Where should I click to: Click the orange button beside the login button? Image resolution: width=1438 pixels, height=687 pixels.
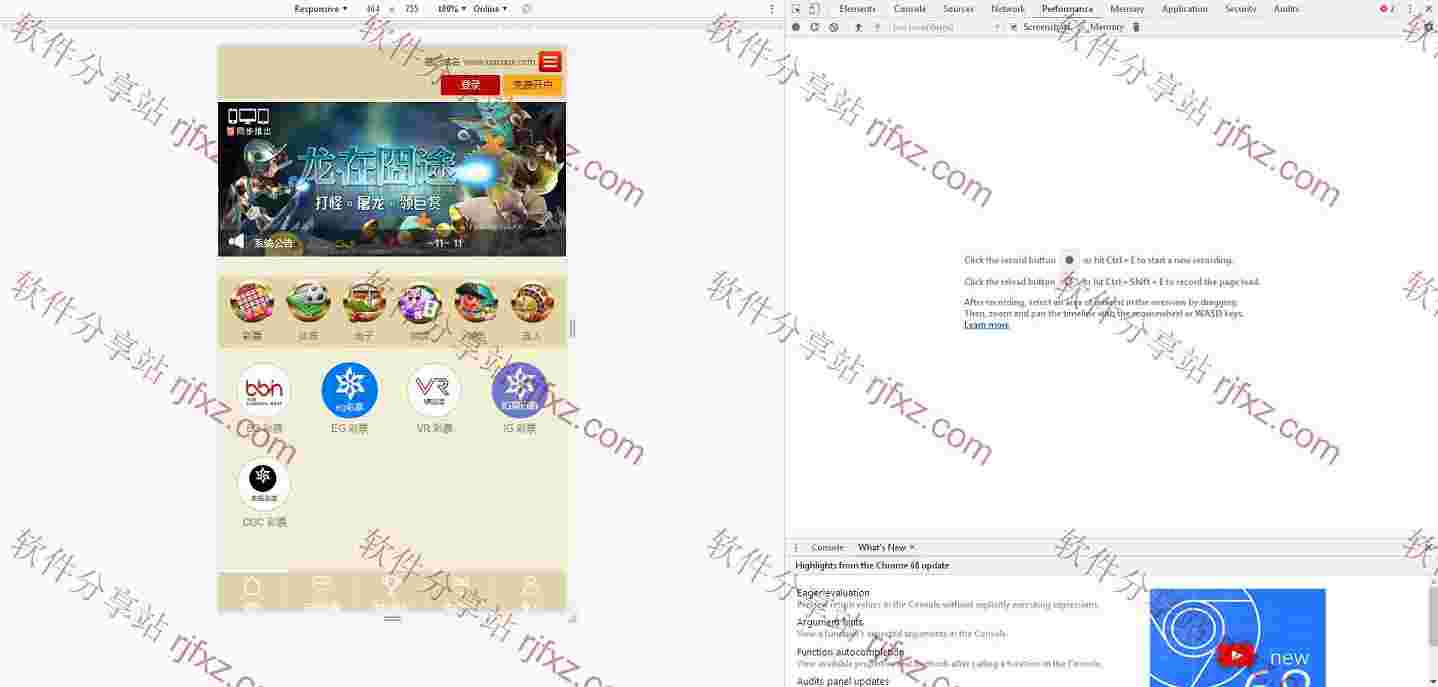[533, 85]
